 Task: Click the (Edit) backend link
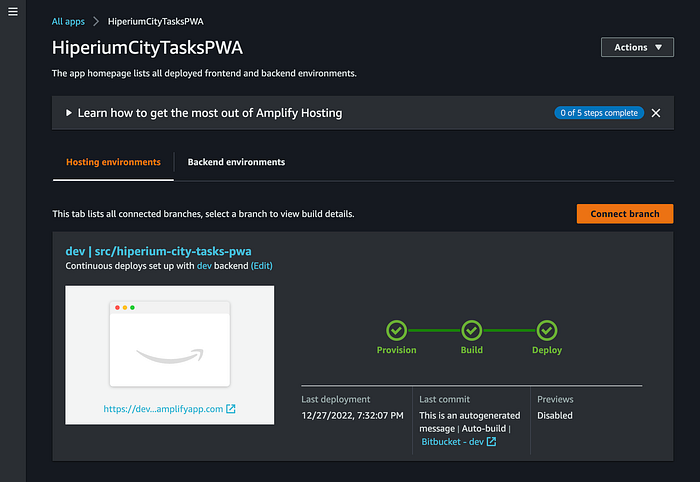[262, 266]
